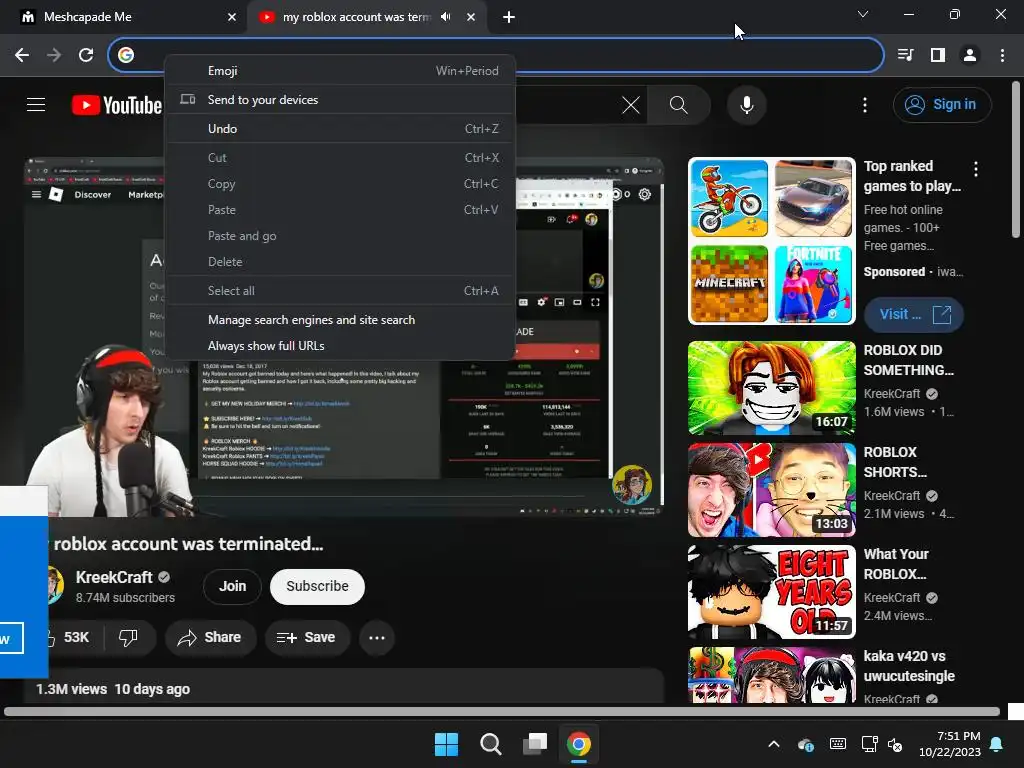Viewport: 1024px width, 768px height.
Task: Click Chrome icon in taskbar
Action: click(x=579, y=744)
